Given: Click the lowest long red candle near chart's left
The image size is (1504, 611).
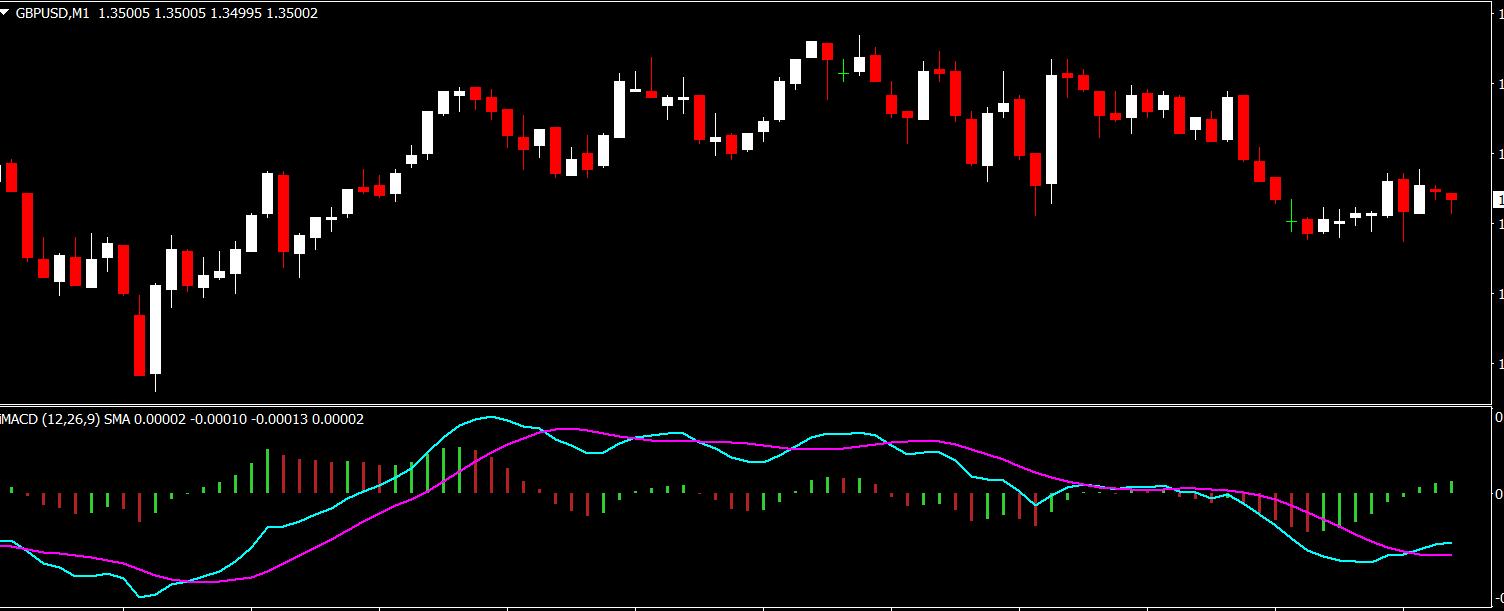Looking at the screenshot, I should 139,345.
